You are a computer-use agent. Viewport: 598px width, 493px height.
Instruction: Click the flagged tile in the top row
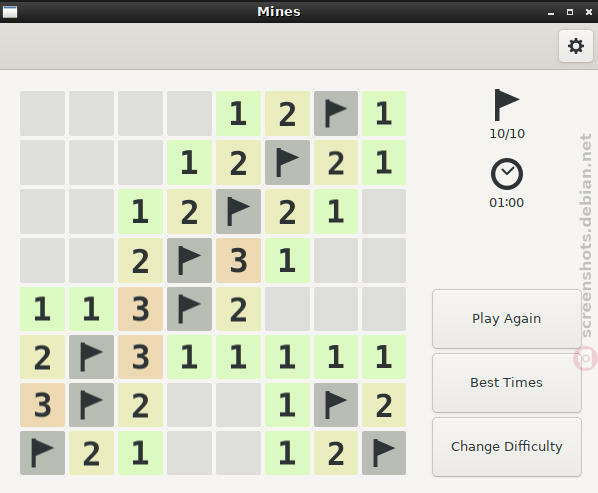(x=336, y=114)
